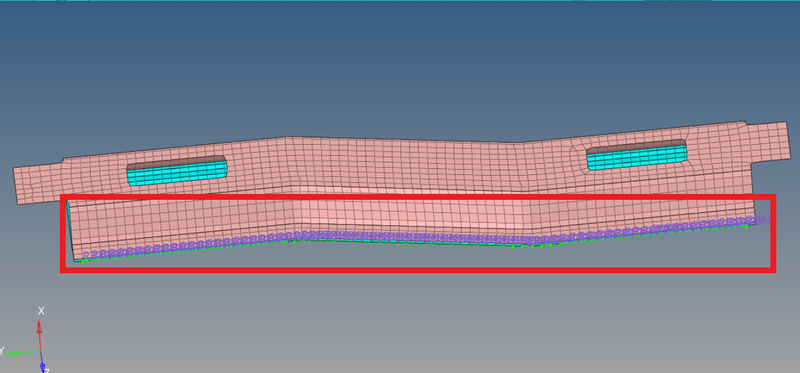Screen dimensions: 800x373
Task: Click the green Y axis arrow on triad
Action: (x=21, y=353)
